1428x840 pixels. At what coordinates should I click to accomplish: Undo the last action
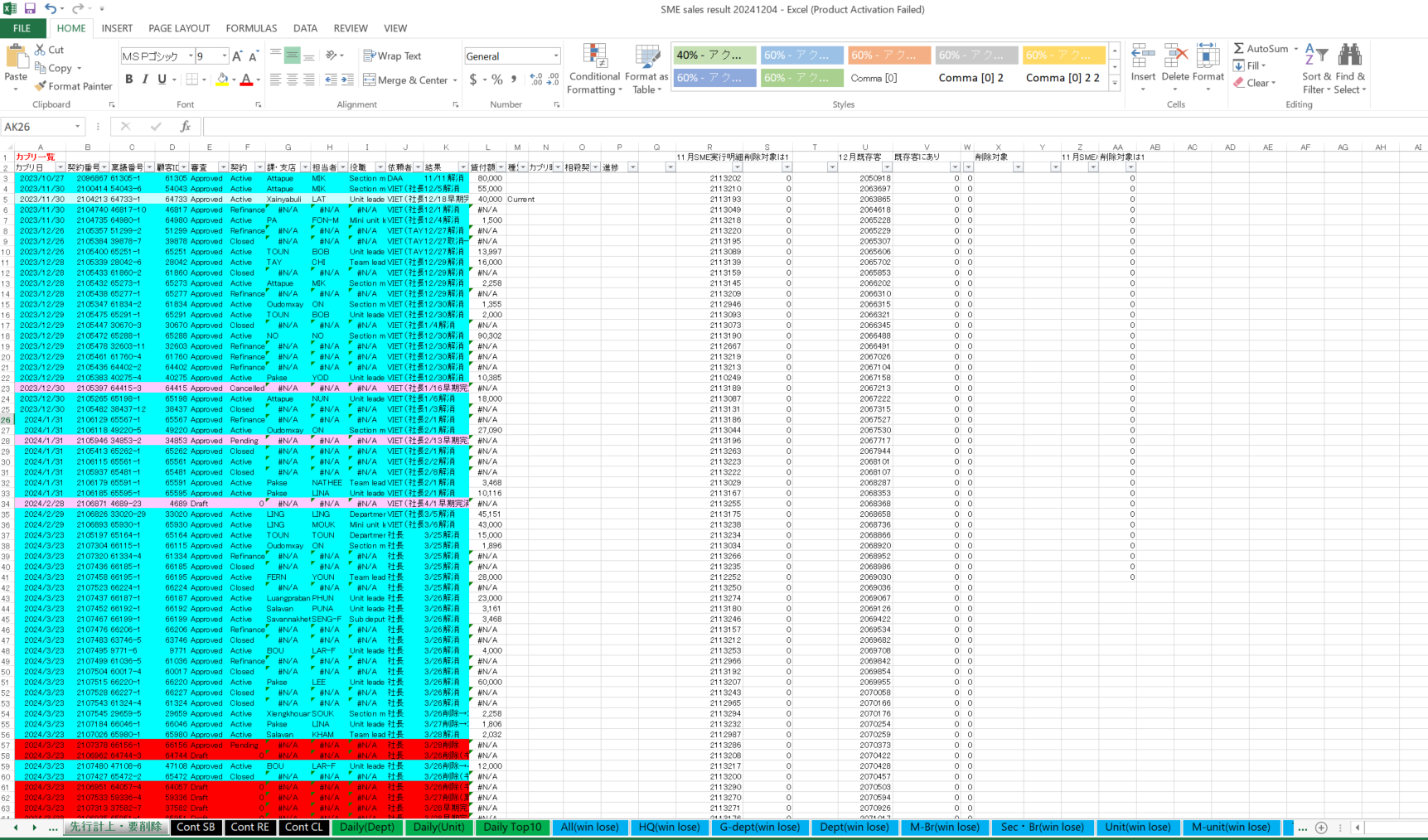pyautogui.click(x=51, y=9)
